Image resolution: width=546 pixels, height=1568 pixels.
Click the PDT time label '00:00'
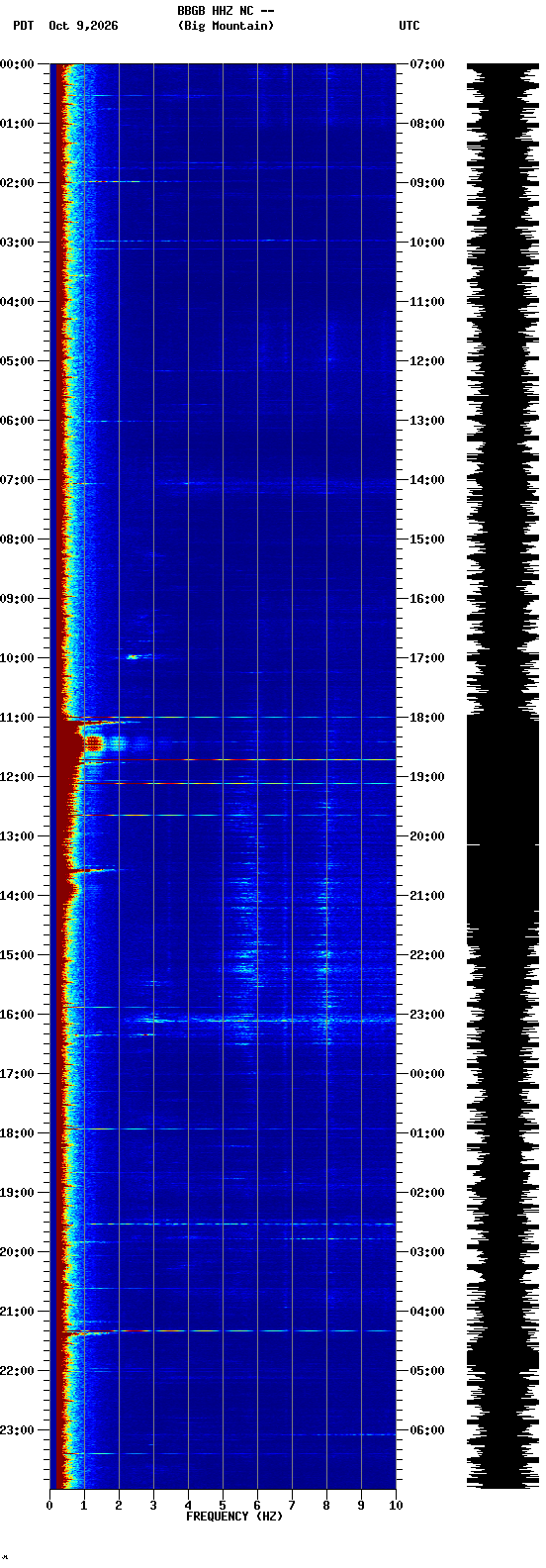click(17, 64)
